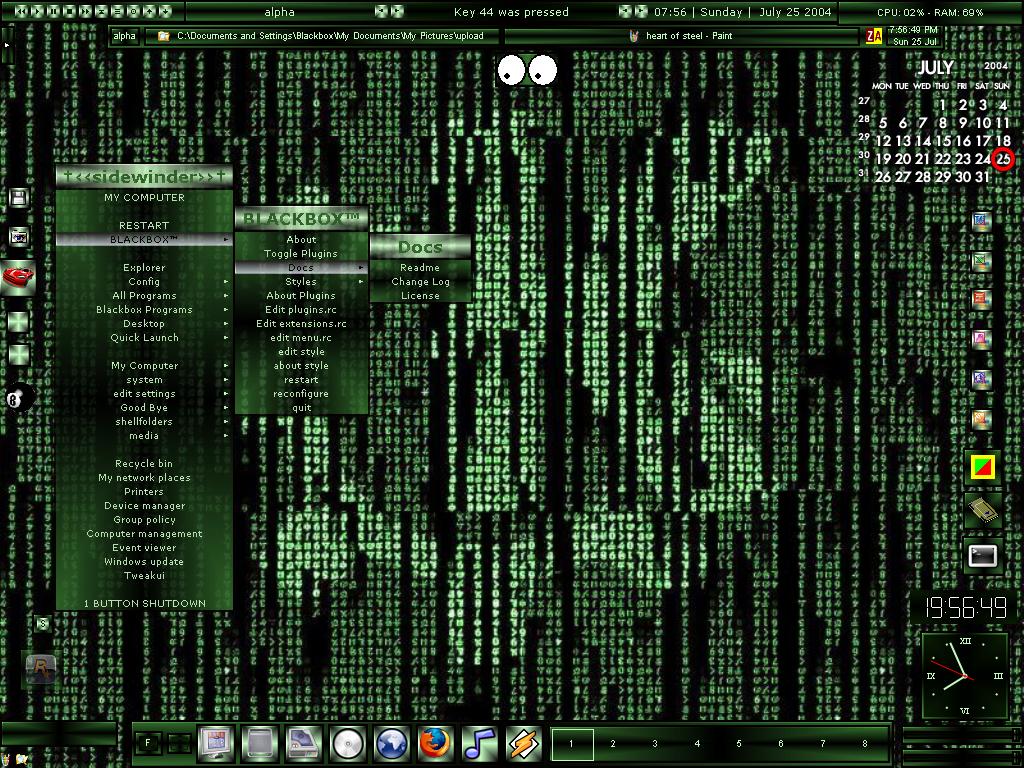Viewport: 1024px width, 768px height.
Task: Click the down-arrow button in media controls
Action: (165, 11)
